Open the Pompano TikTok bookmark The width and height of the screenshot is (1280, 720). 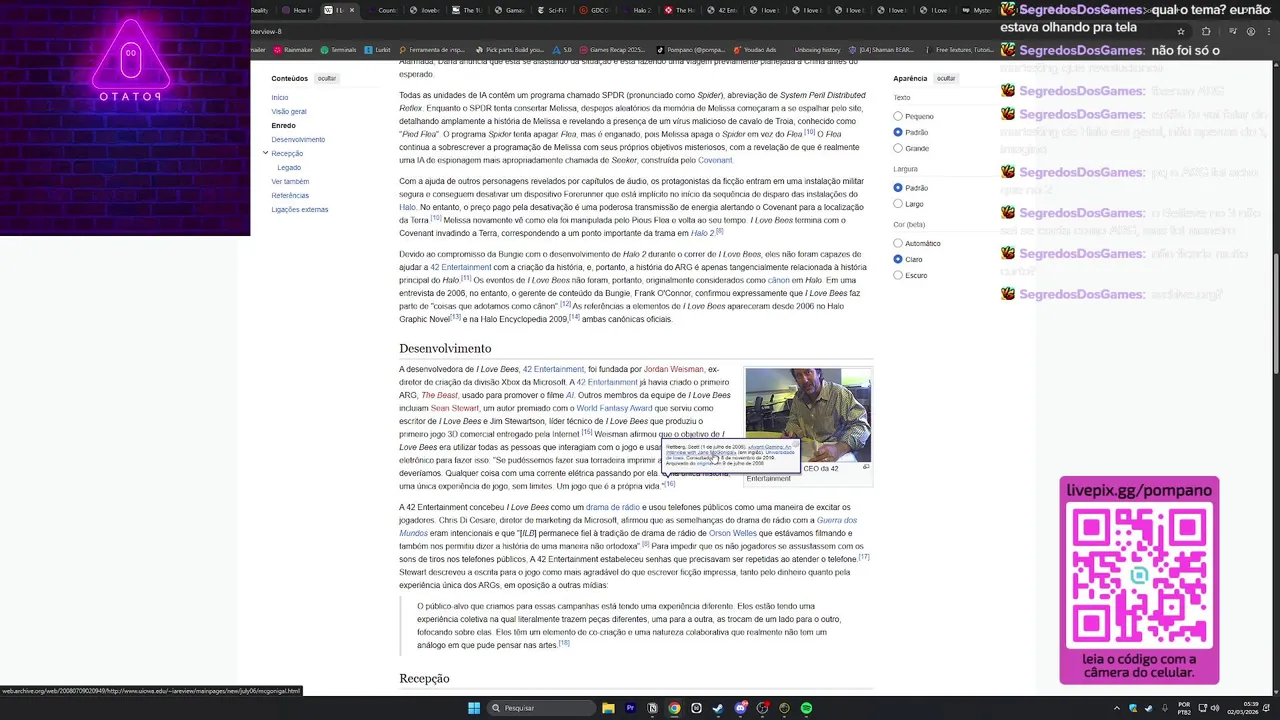pyautogui.click(x=691, y=49)
